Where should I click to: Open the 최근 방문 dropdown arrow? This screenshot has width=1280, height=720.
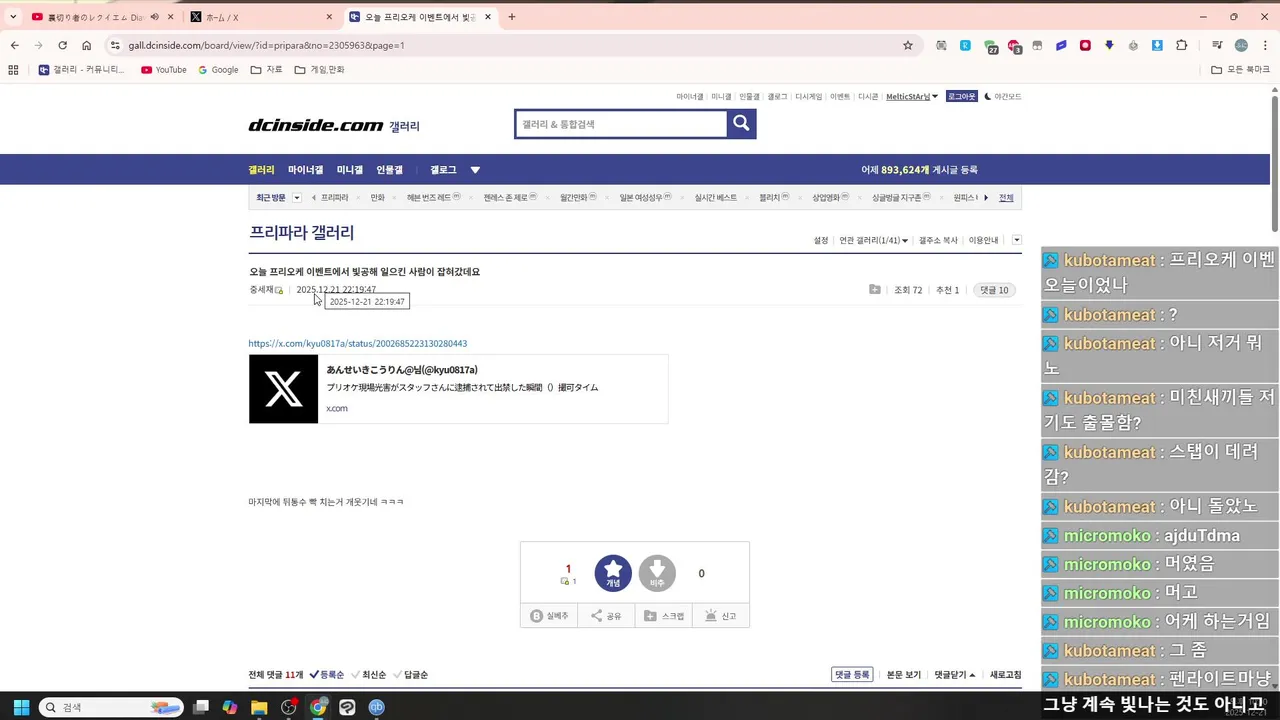(296, 198)
